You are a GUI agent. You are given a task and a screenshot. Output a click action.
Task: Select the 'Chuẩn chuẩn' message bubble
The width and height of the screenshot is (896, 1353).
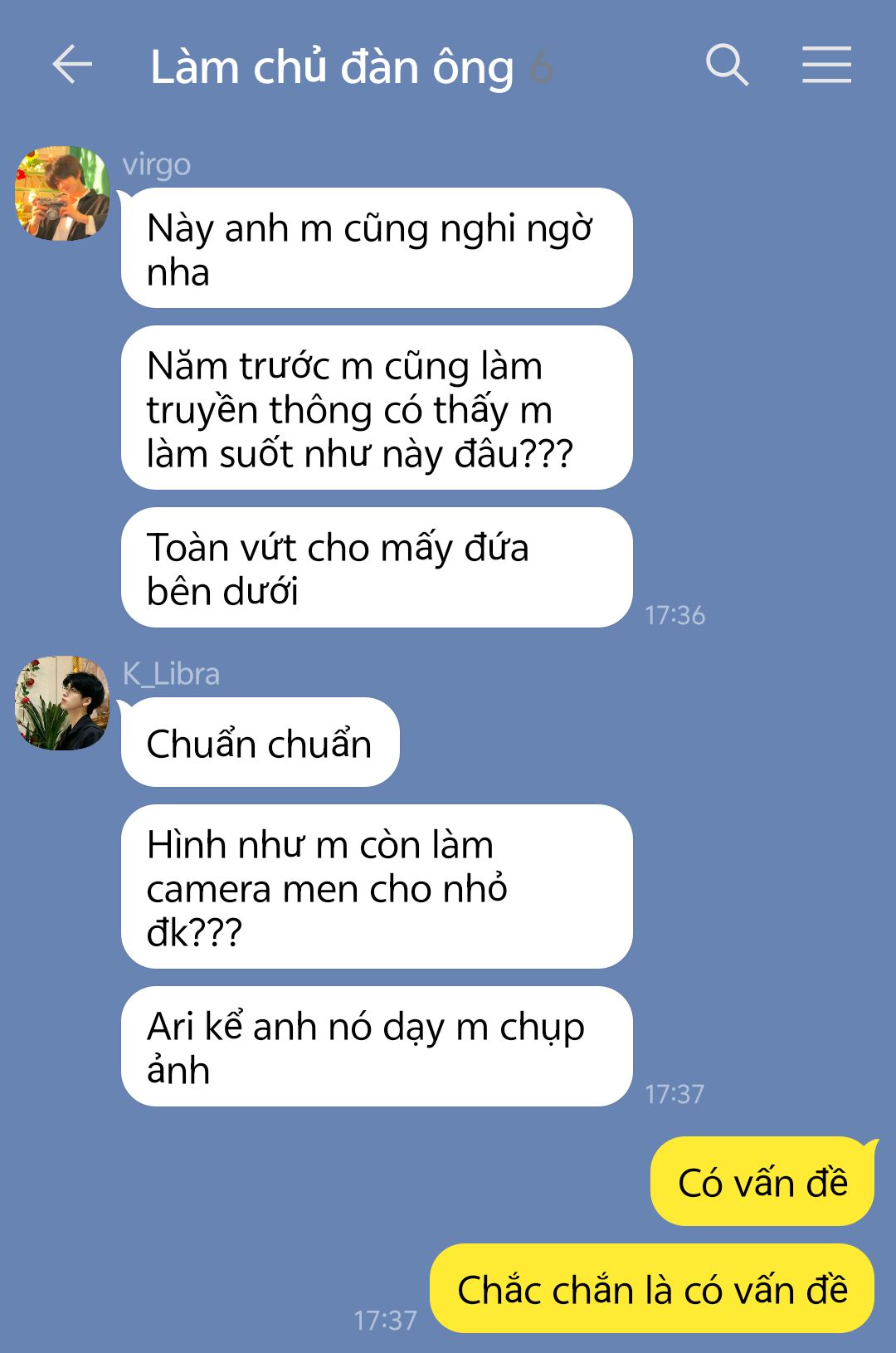pyautogui.click(x=261, y=742)
